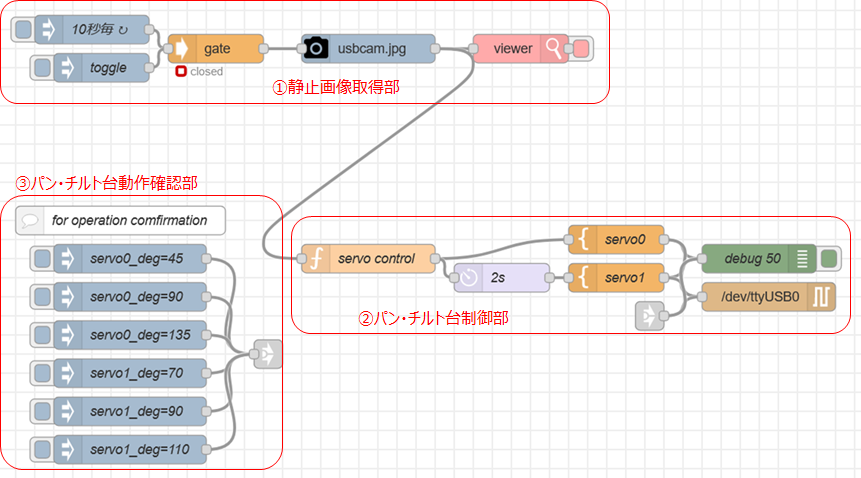Click the list icon on debug 50 node
Image resolution: width=861 pixels, height=478 pixels.
tap(803, 259)
